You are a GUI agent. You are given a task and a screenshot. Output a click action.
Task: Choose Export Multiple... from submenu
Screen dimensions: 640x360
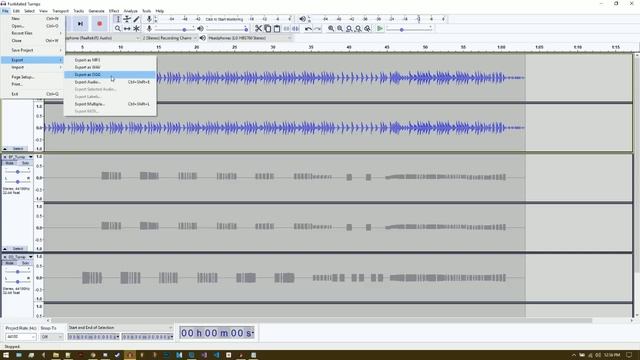(x=110, y=104)
